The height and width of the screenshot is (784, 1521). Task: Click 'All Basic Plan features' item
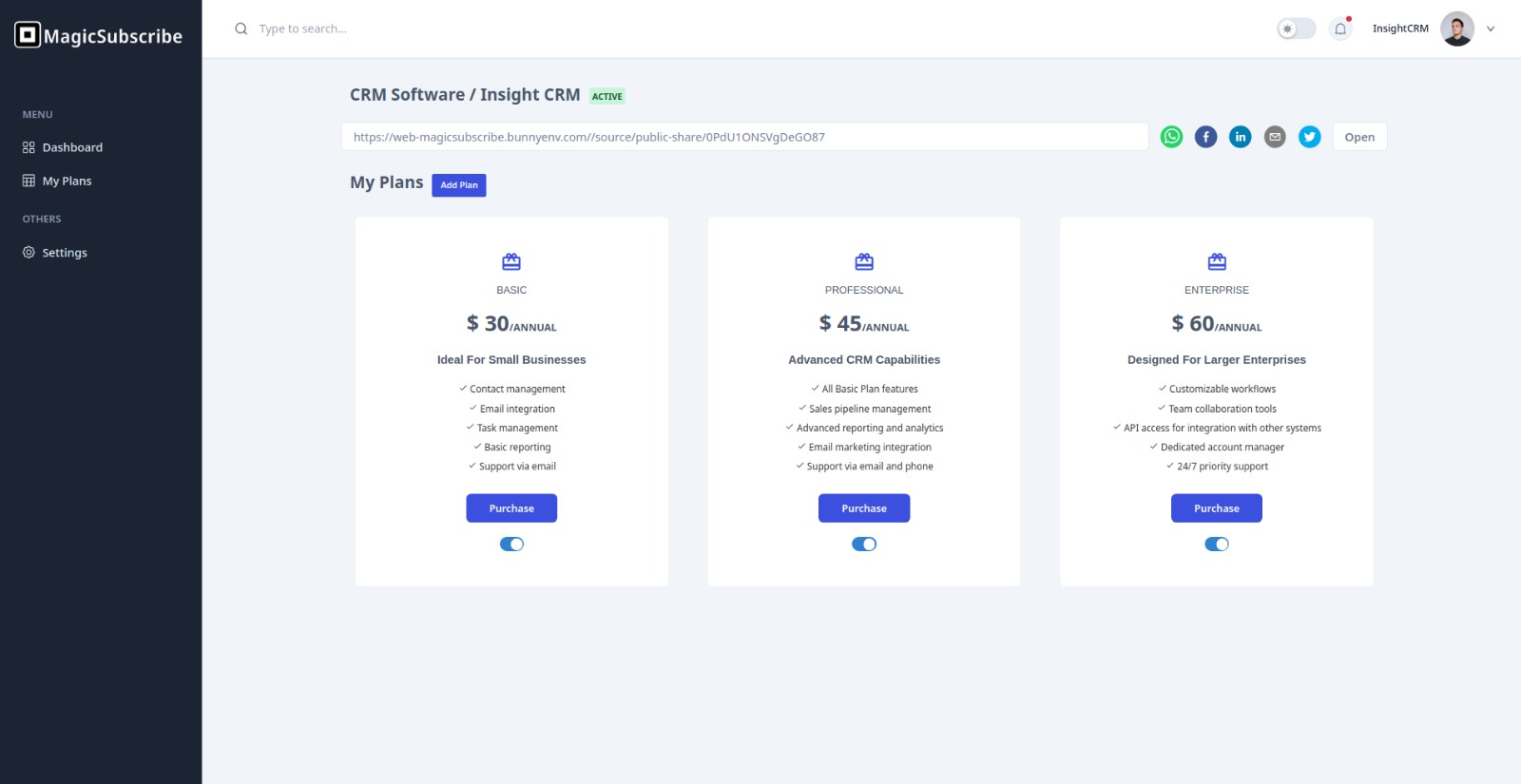870,389
